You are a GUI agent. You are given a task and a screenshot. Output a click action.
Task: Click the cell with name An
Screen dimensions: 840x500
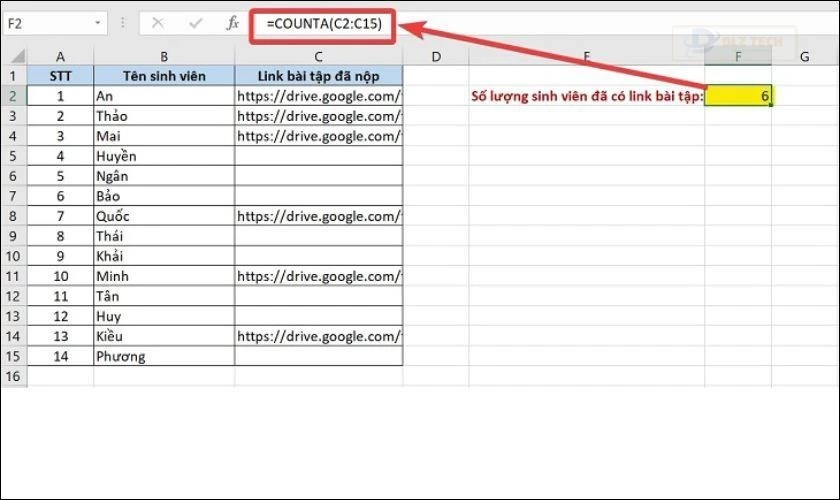click(x=164, y=96)
